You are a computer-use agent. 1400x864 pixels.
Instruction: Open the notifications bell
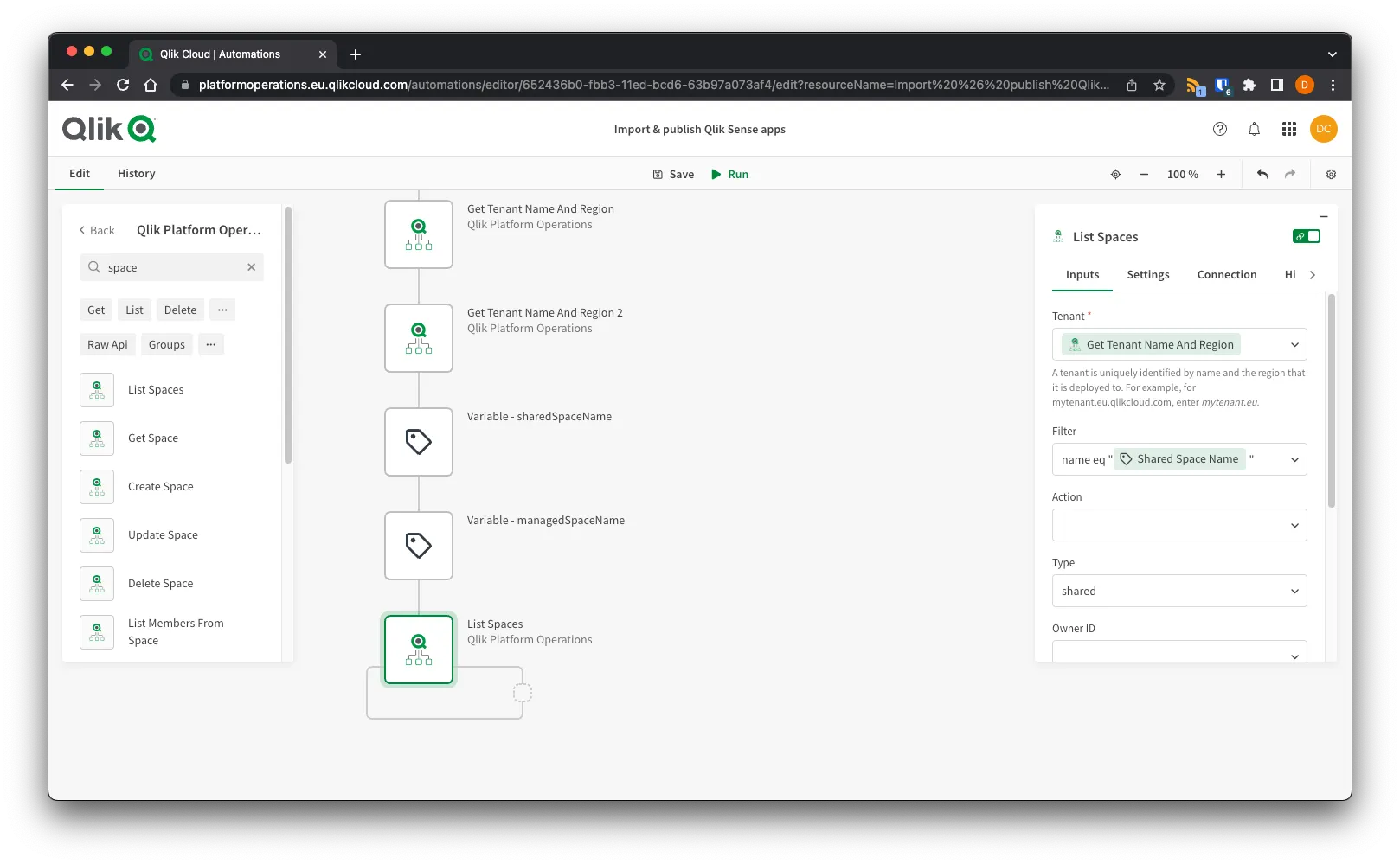click(x=1254, y=129)
